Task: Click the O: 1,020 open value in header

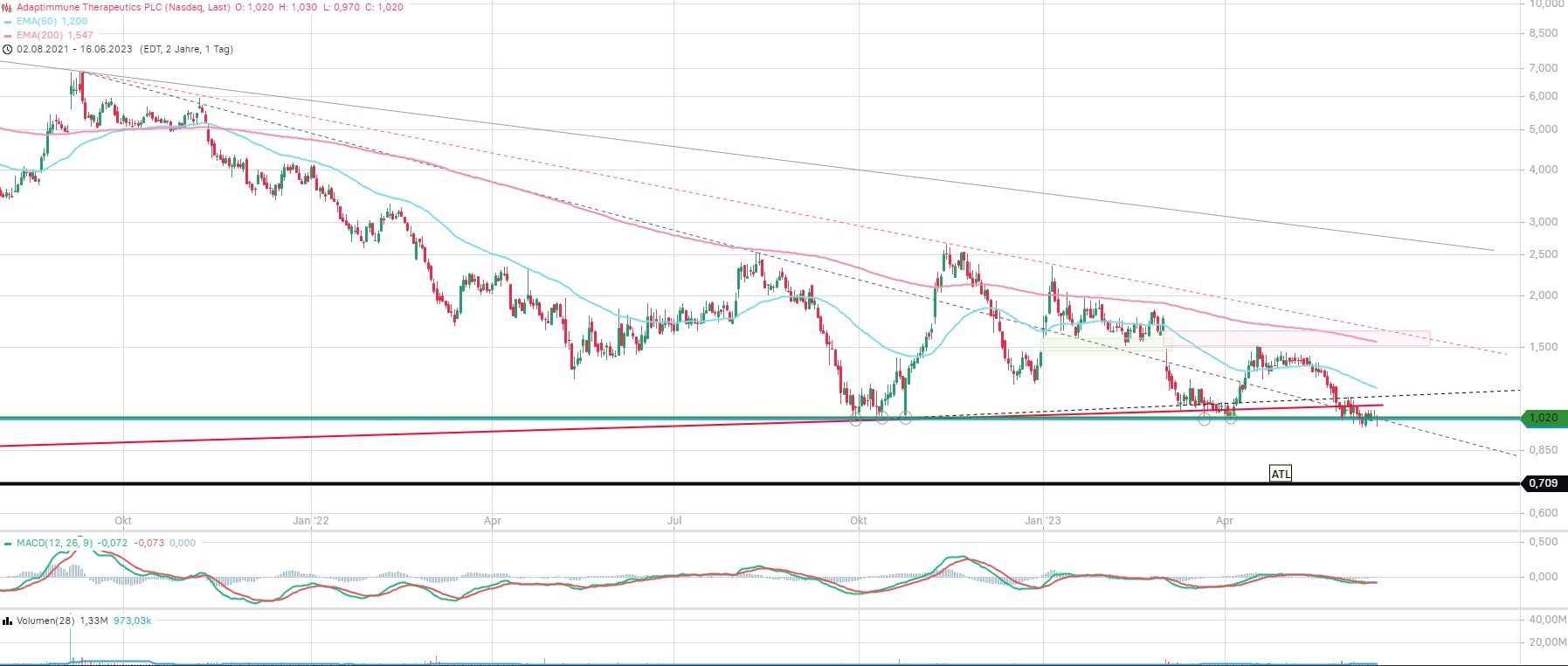Action: 254,7
